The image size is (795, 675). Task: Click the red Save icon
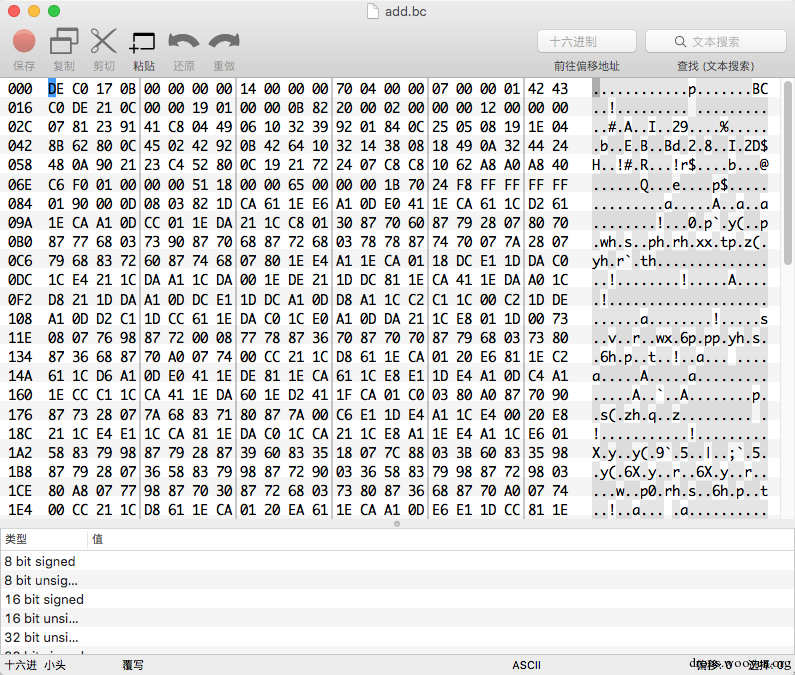pyautogui.click(x=24, y=41)
